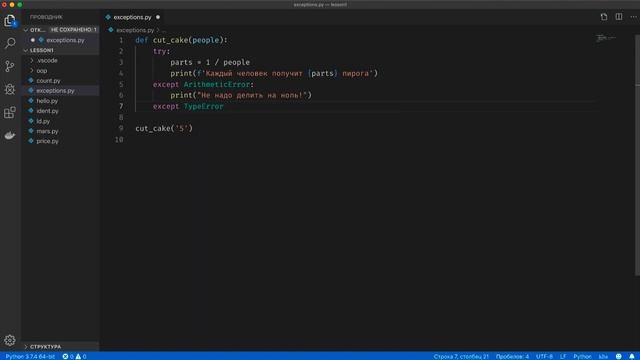640x360 pixels.
Task: Show the notifications bell in status bar
Action: pyautogui.click(x=632, y=356)
